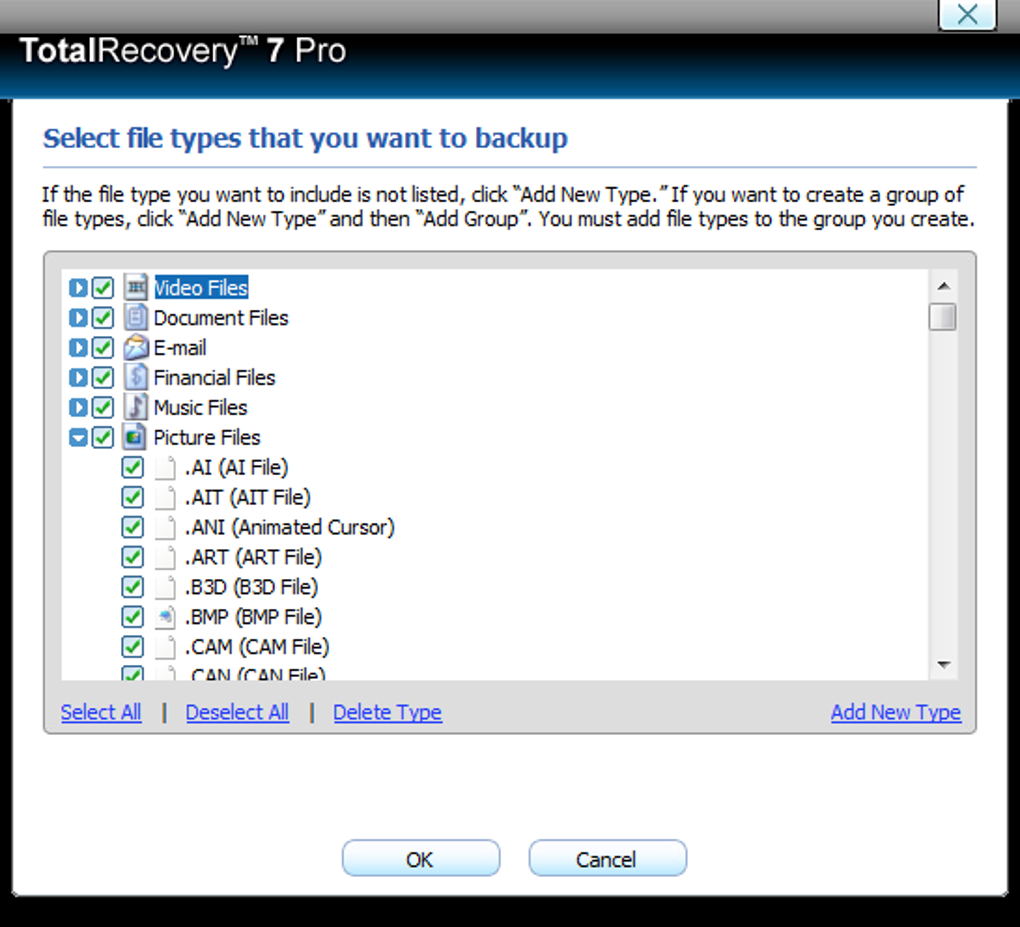The height and width of the screenshot is (927, 1020).
Task: Uncheck the .AIT file checkbox
Action: point(133,497)
